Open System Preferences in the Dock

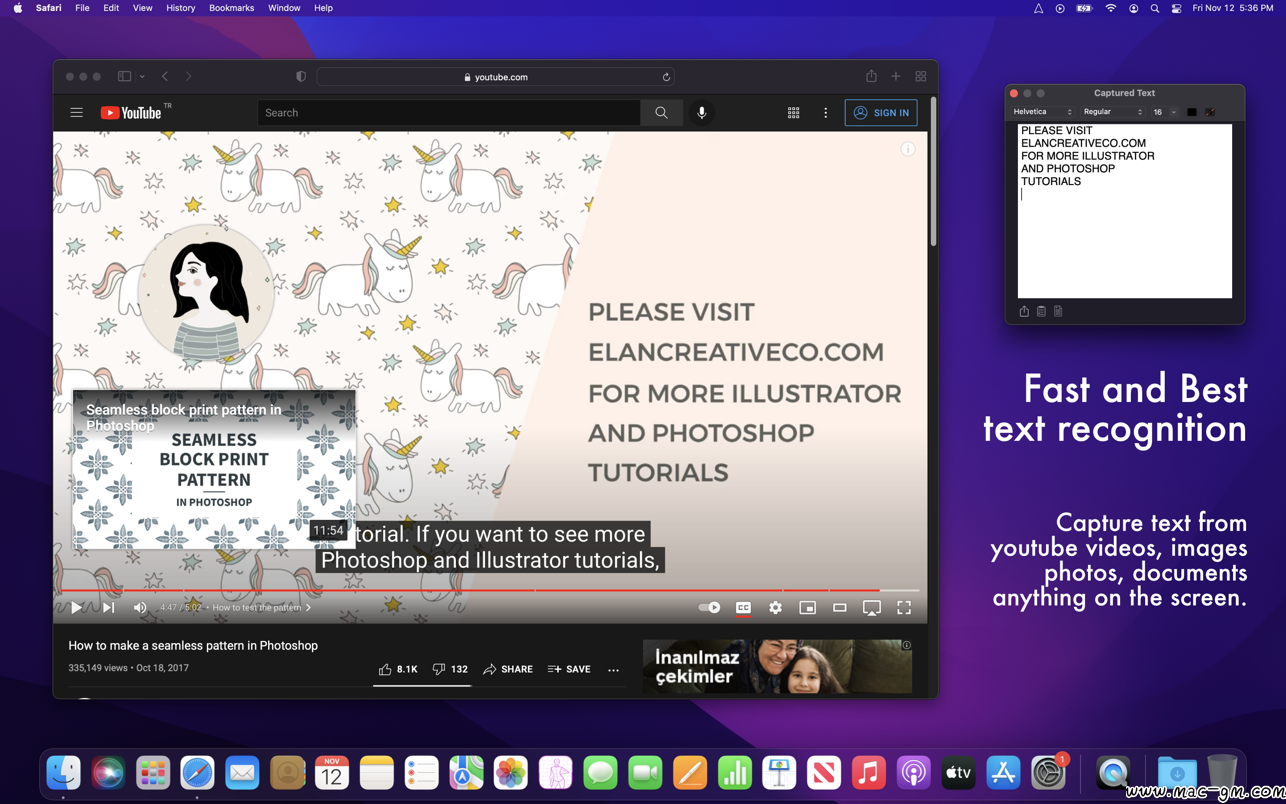pyautogui.click(x=1048, y=773)
